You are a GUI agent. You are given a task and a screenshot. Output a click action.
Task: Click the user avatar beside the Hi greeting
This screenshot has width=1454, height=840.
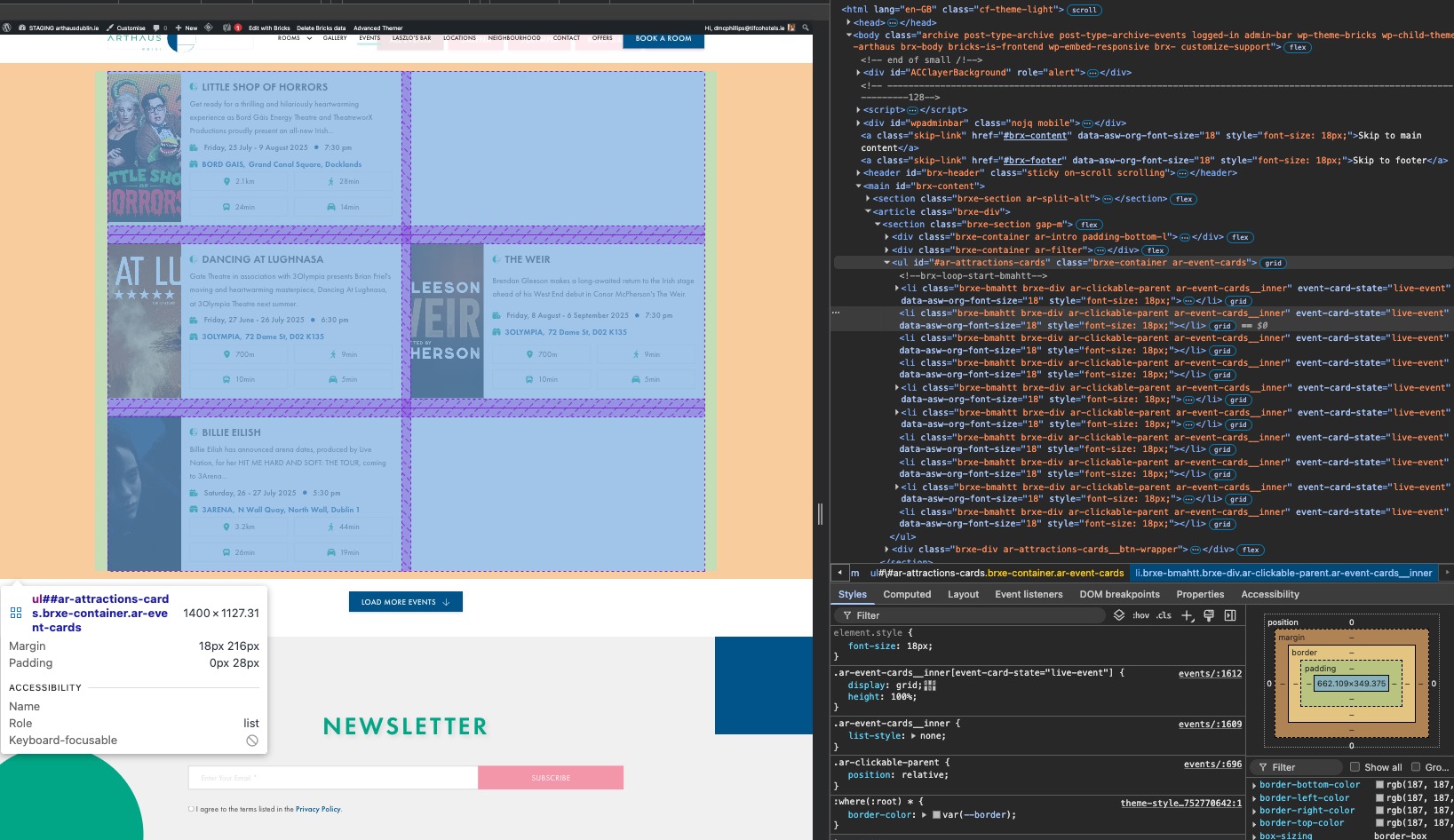click(792, 28)
